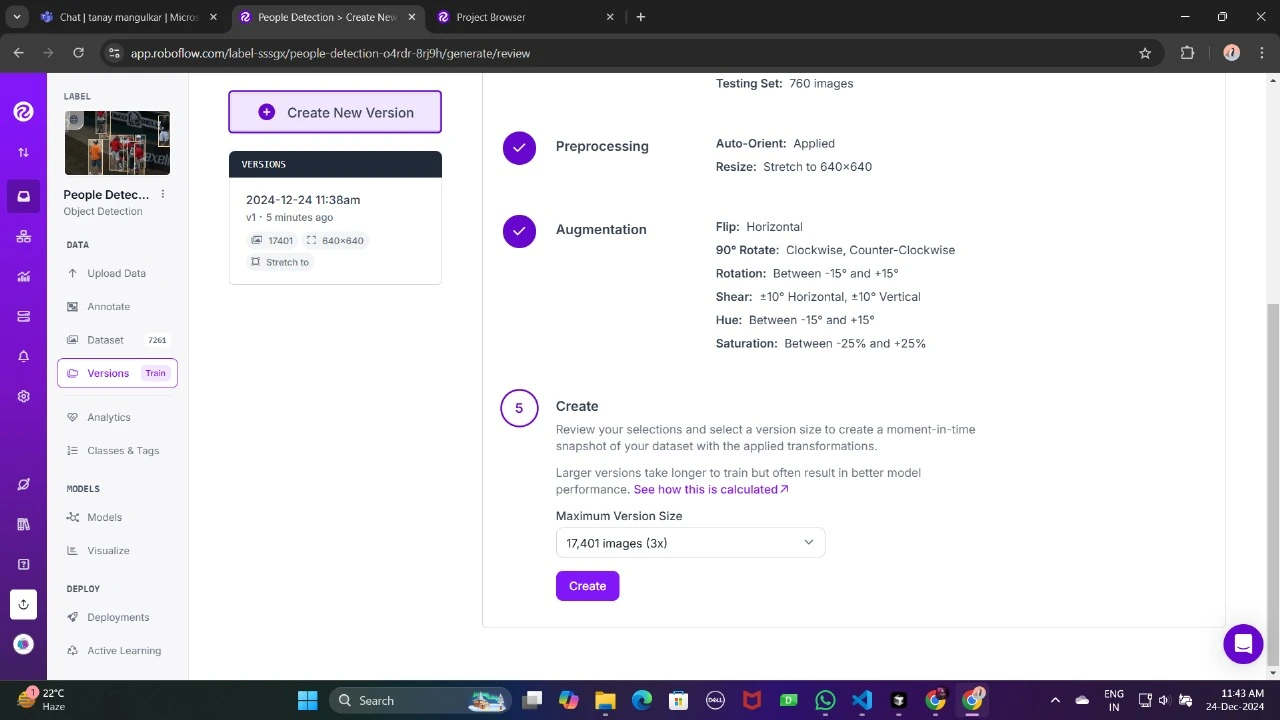Viewport: 1280px width, 720px height.
Task: Click the Roboflow logo in the purple rail
Action: [x=23, y=112]
